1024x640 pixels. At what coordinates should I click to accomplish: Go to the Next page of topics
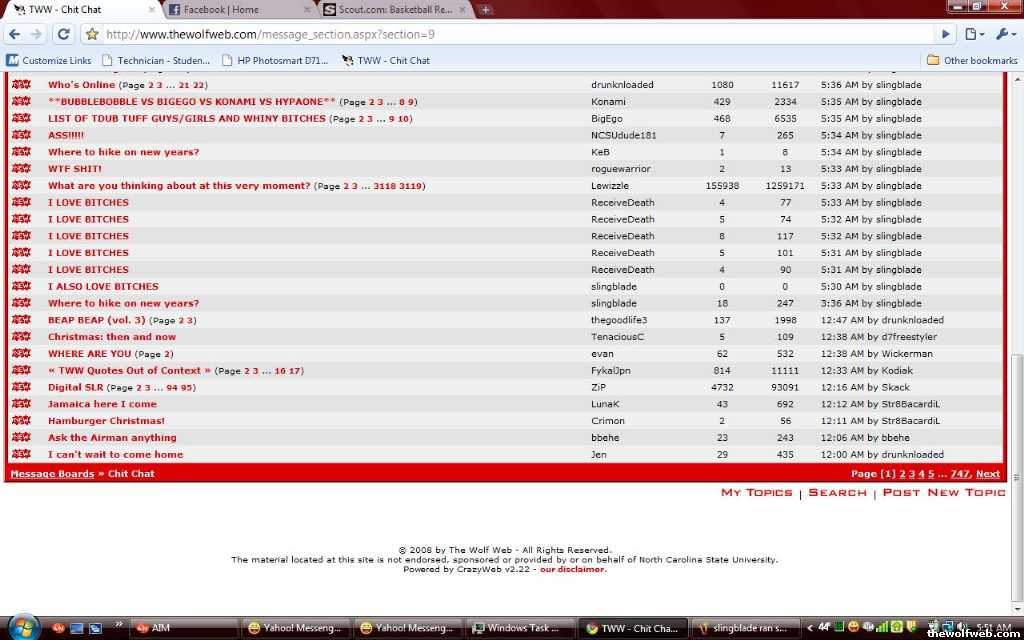987,474
